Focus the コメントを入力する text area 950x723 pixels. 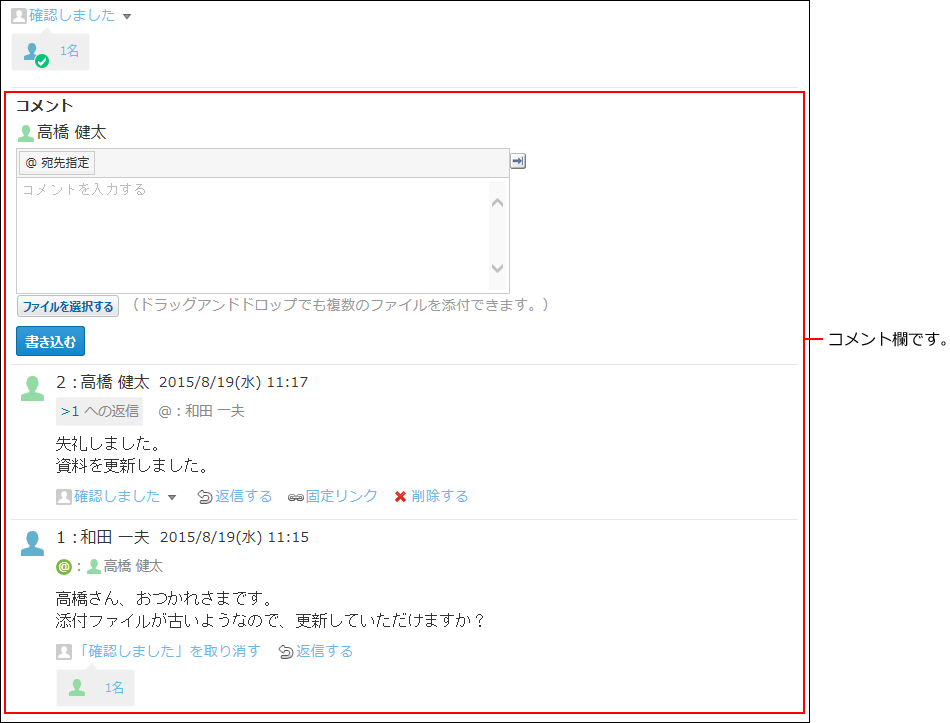click(254, 235)
